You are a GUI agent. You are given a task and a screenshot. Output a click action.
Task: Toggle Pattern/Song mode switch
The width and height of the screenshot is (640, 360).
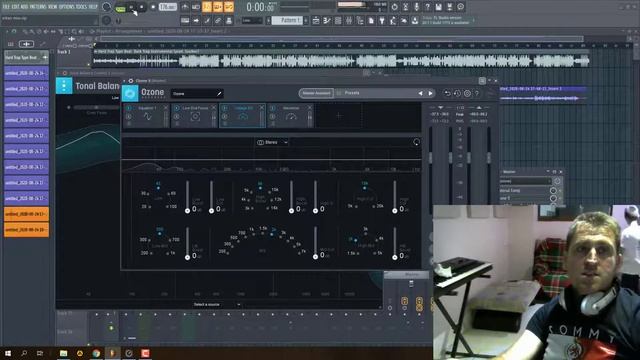(120, 7)
